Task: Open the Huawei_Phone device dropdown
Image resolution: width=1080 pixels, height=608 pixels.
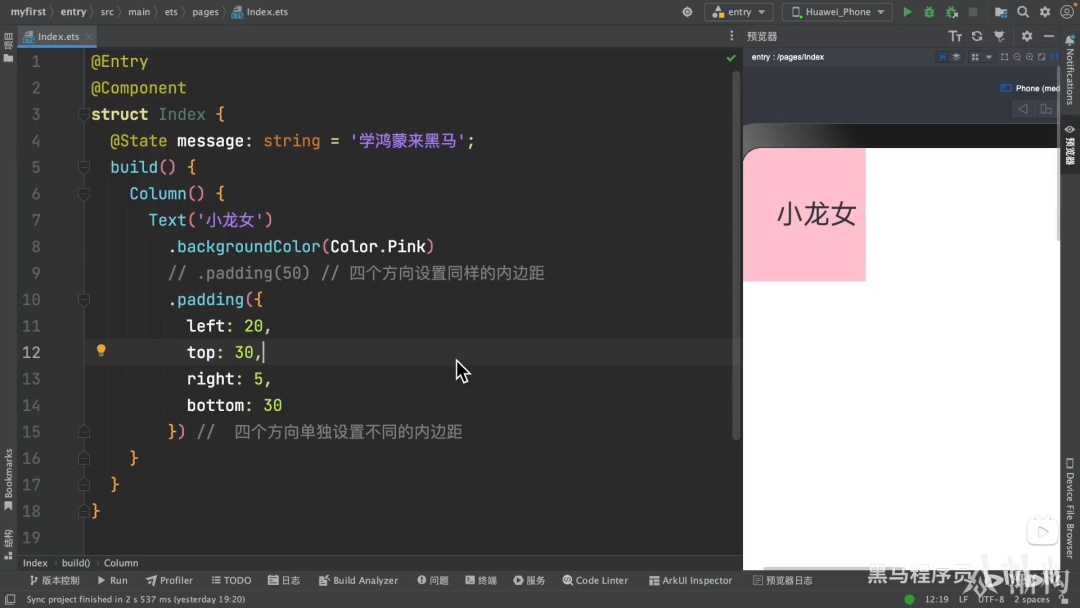Action: click(x=837, y=12)
